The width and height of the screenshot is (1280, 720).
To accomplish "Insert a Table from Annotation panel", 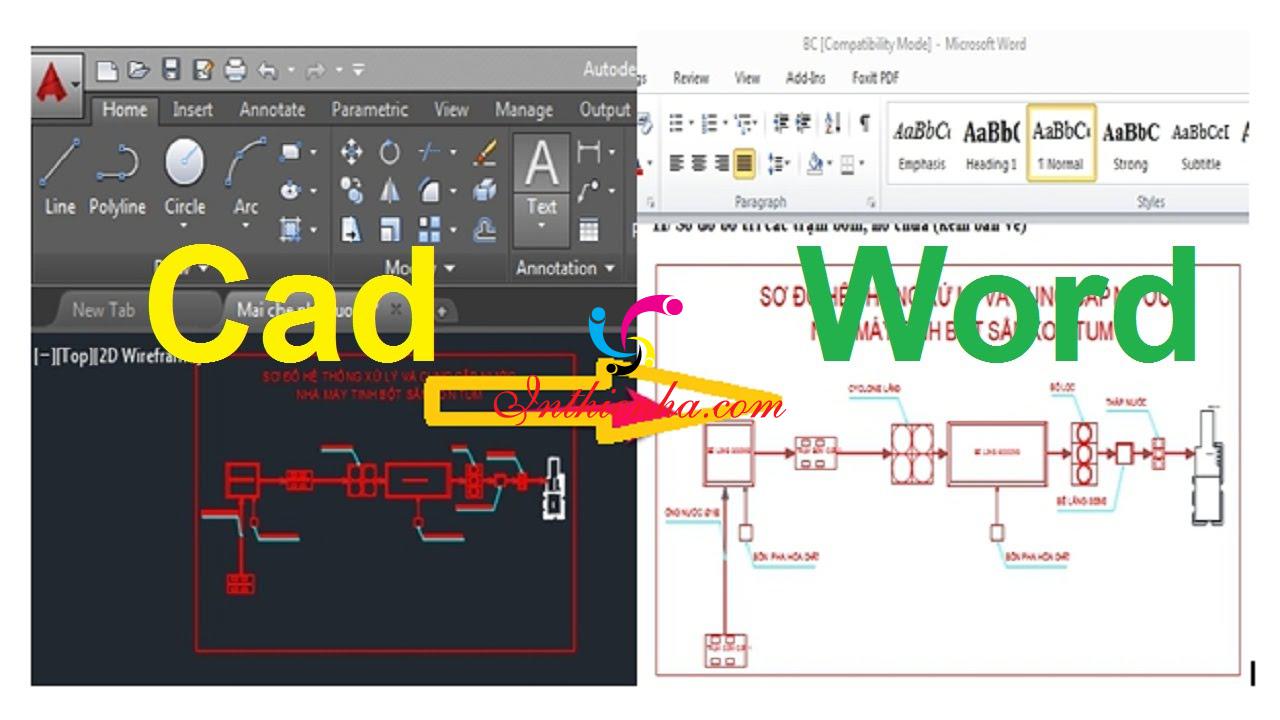I will pyautogui.click(x=589, y=229).
